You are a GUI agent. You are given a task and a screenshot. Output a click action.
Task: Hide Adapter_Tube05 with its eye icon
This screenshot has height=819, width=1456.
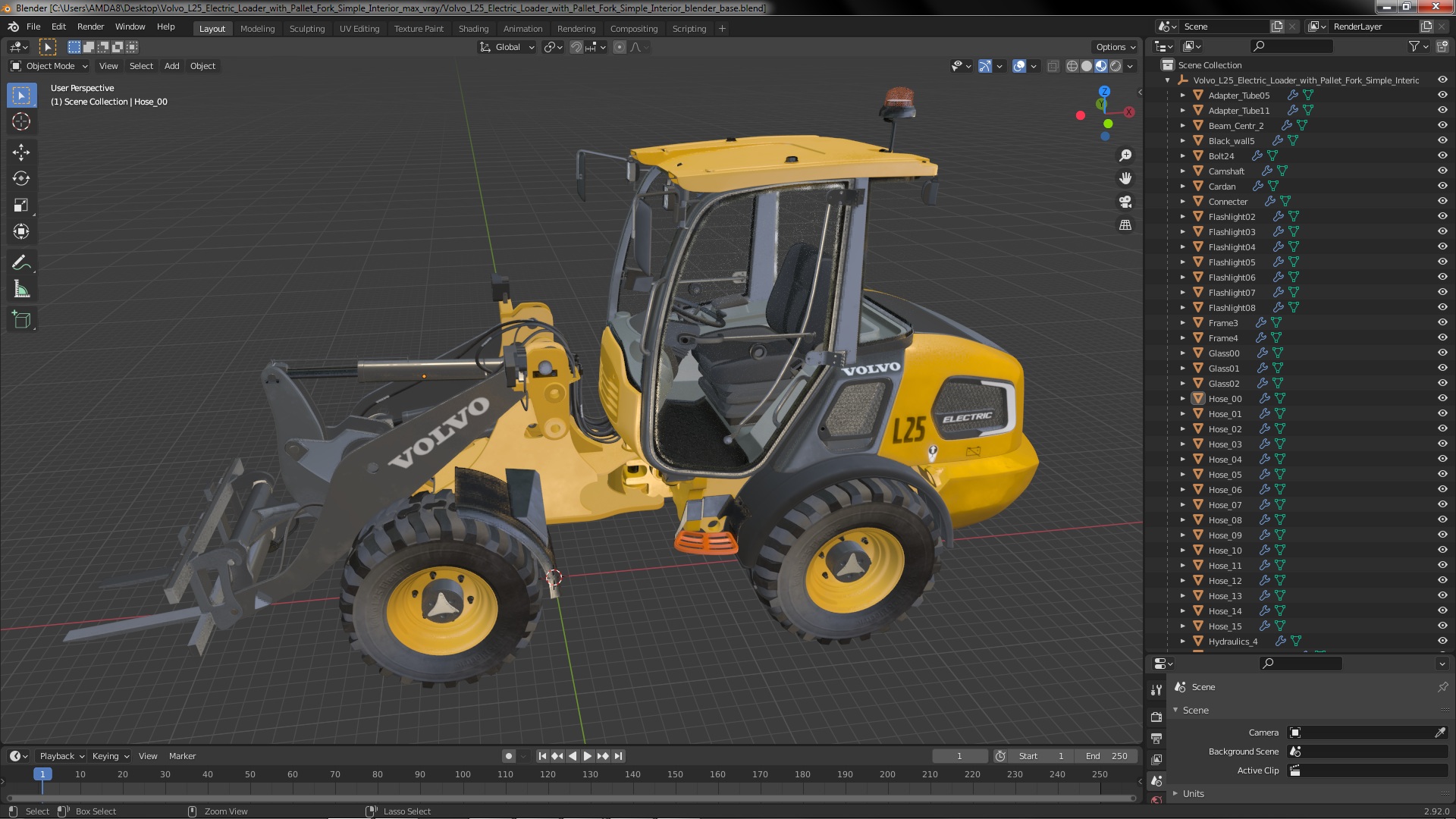point(1442,96)
